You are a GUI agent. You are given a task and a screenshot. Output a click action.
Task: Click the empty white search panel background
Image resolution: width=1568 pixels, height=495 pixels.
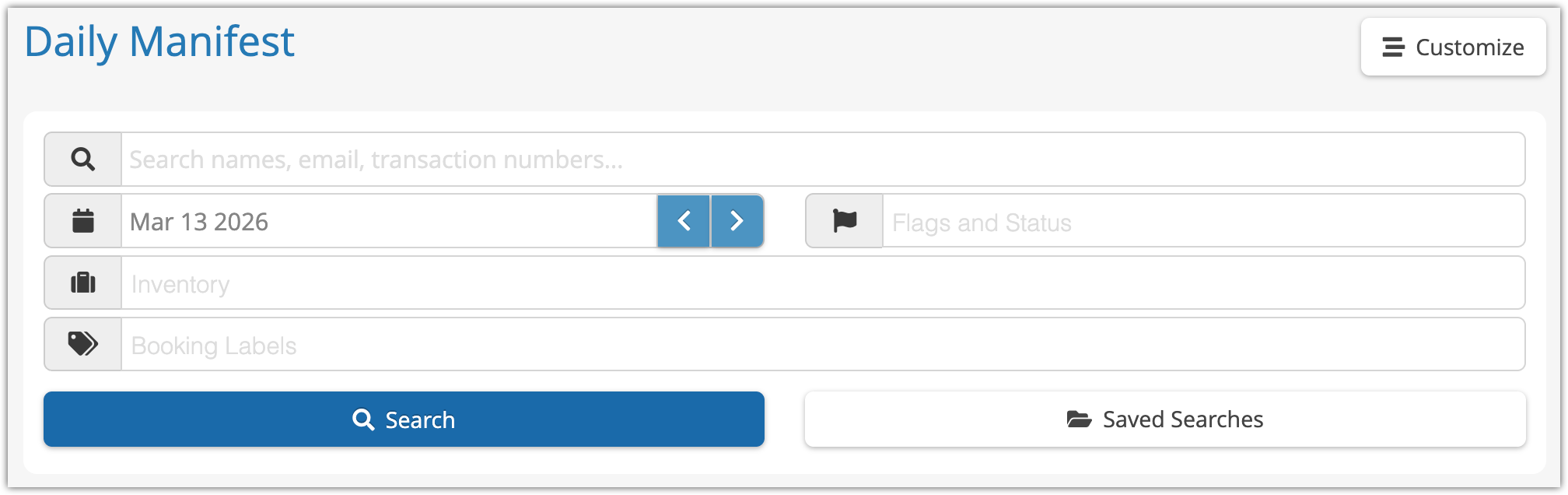pos(784,460)
